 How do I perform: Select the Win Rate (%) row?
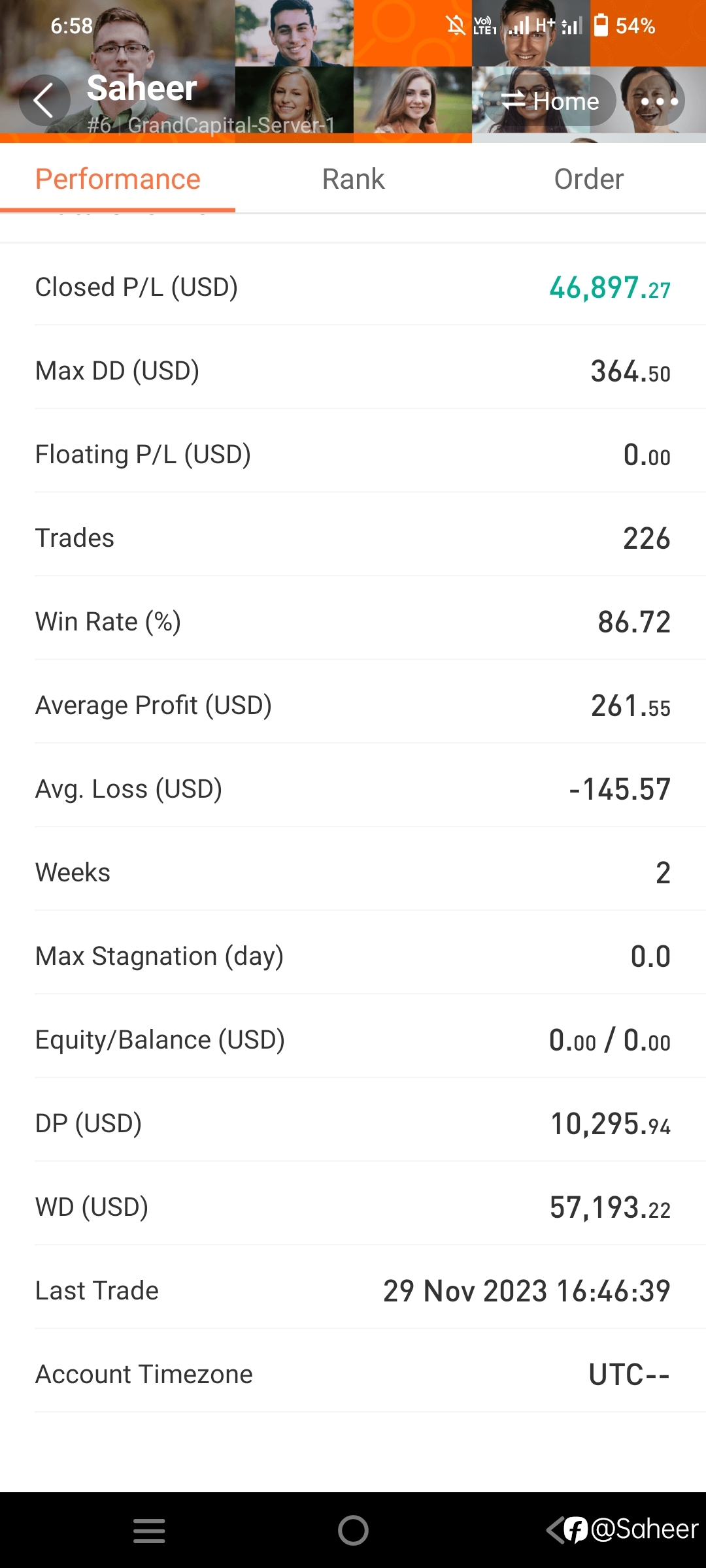353,622
